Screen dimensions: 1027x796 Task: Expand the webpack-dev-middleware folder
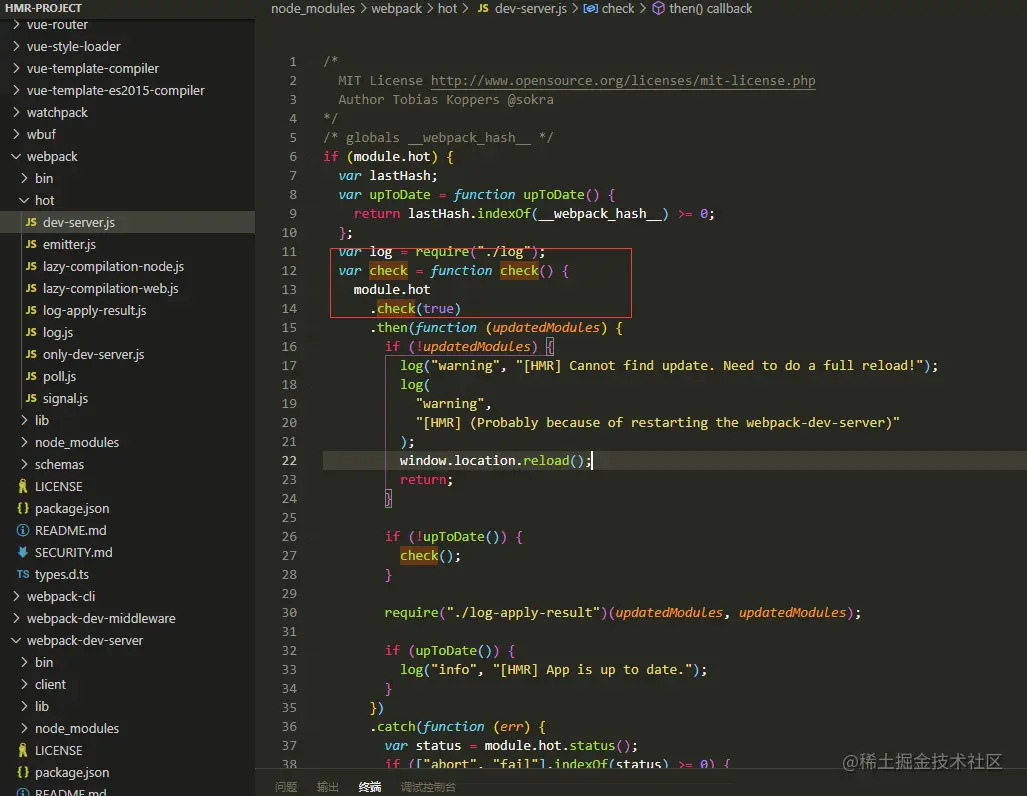click(16, 618)
